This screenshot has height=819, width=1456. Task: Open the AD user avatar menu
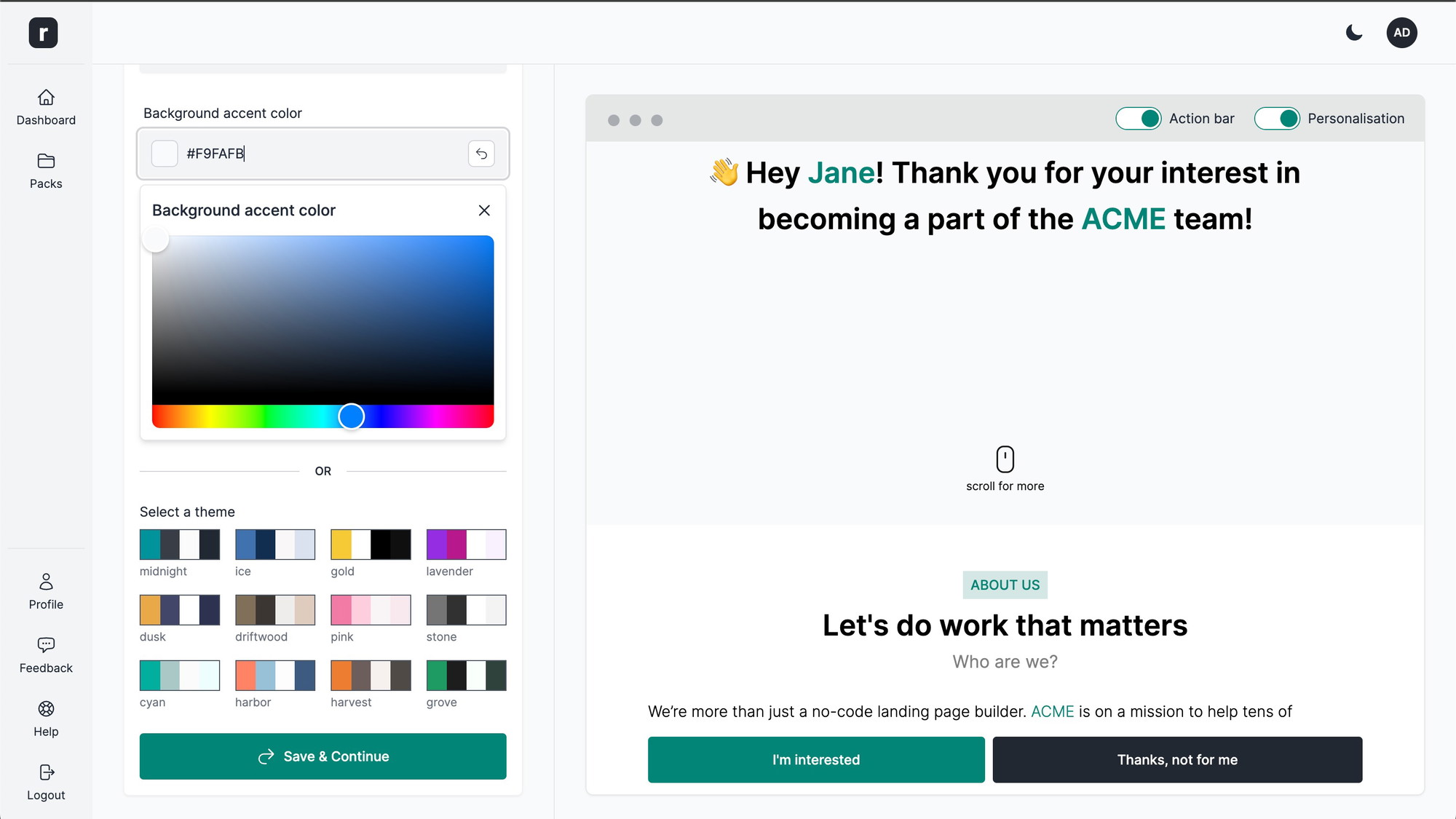pyautogui.click(x=1401, y=33)
